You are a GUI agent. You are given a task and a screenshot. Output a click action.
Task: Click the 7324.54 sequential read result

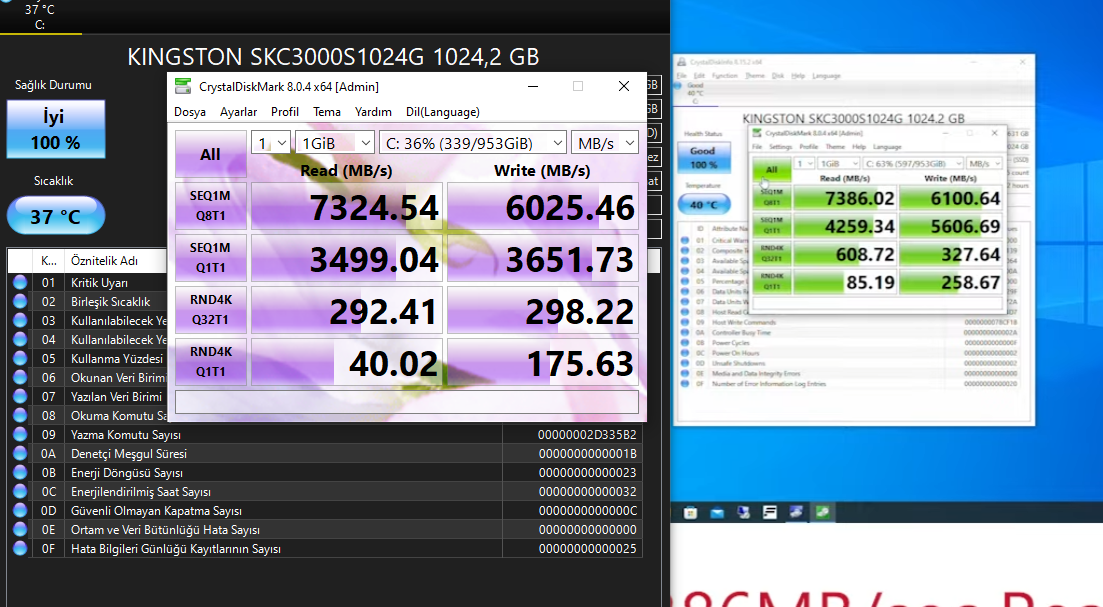pos(347,207)
